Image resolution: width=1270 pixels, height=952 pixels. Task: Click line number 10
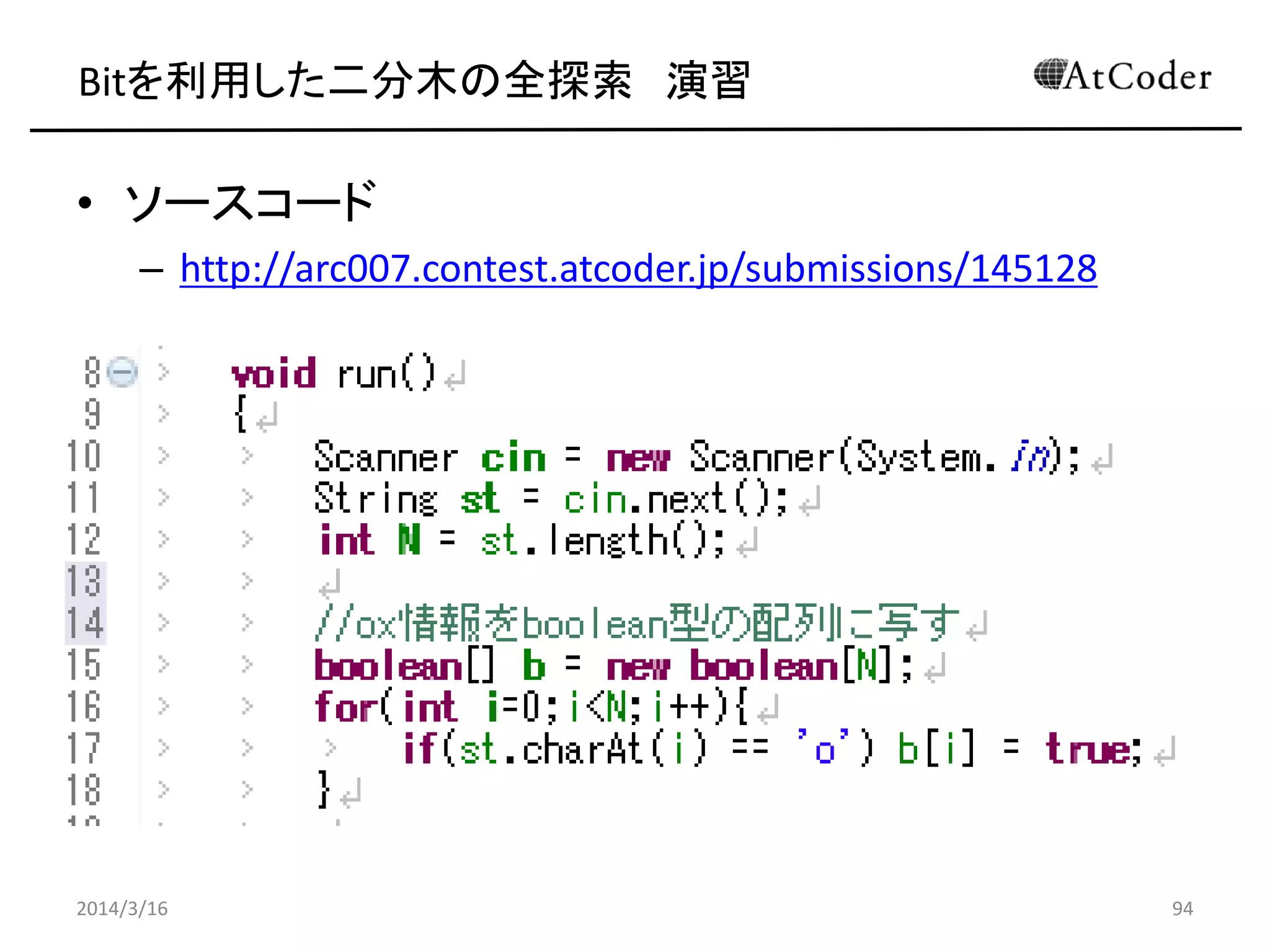click(83, 456)
